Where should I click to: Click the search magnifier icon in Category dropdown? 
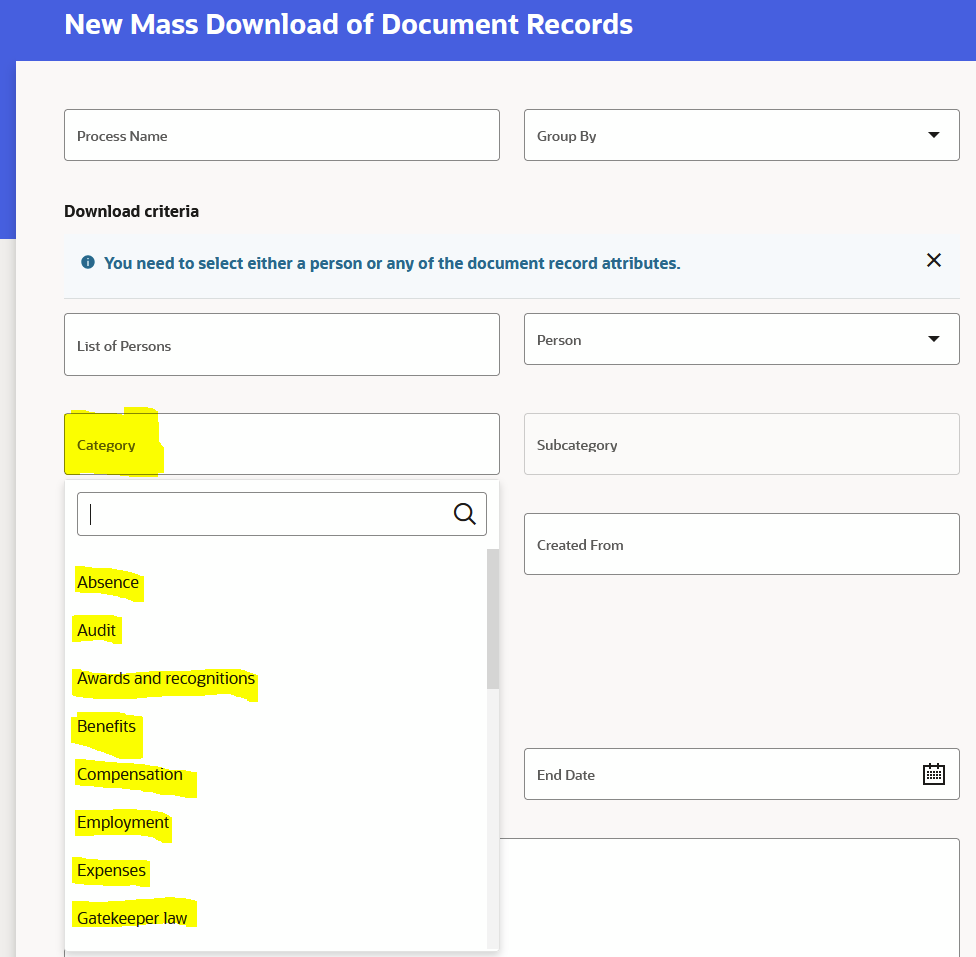point(464,514)
